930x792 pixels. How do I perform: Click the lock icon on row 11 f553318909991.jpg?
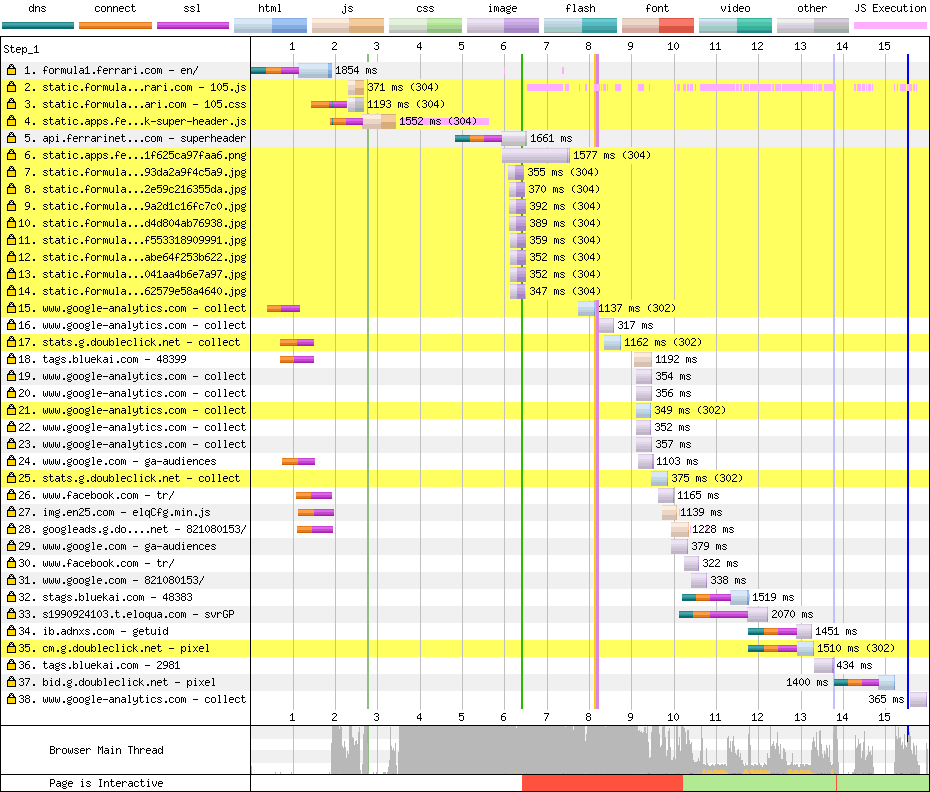point(11,240)
